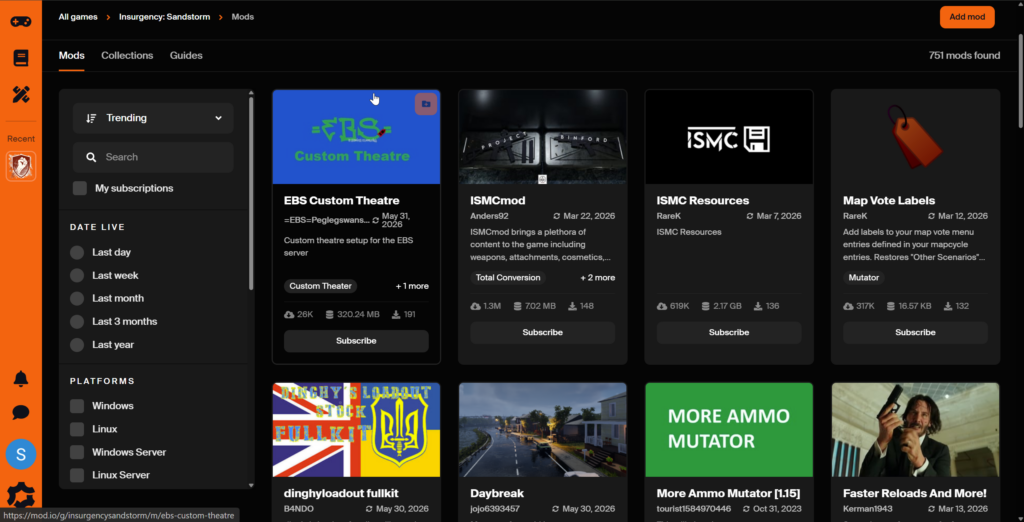Select the Last day date filter

point(77,252)
